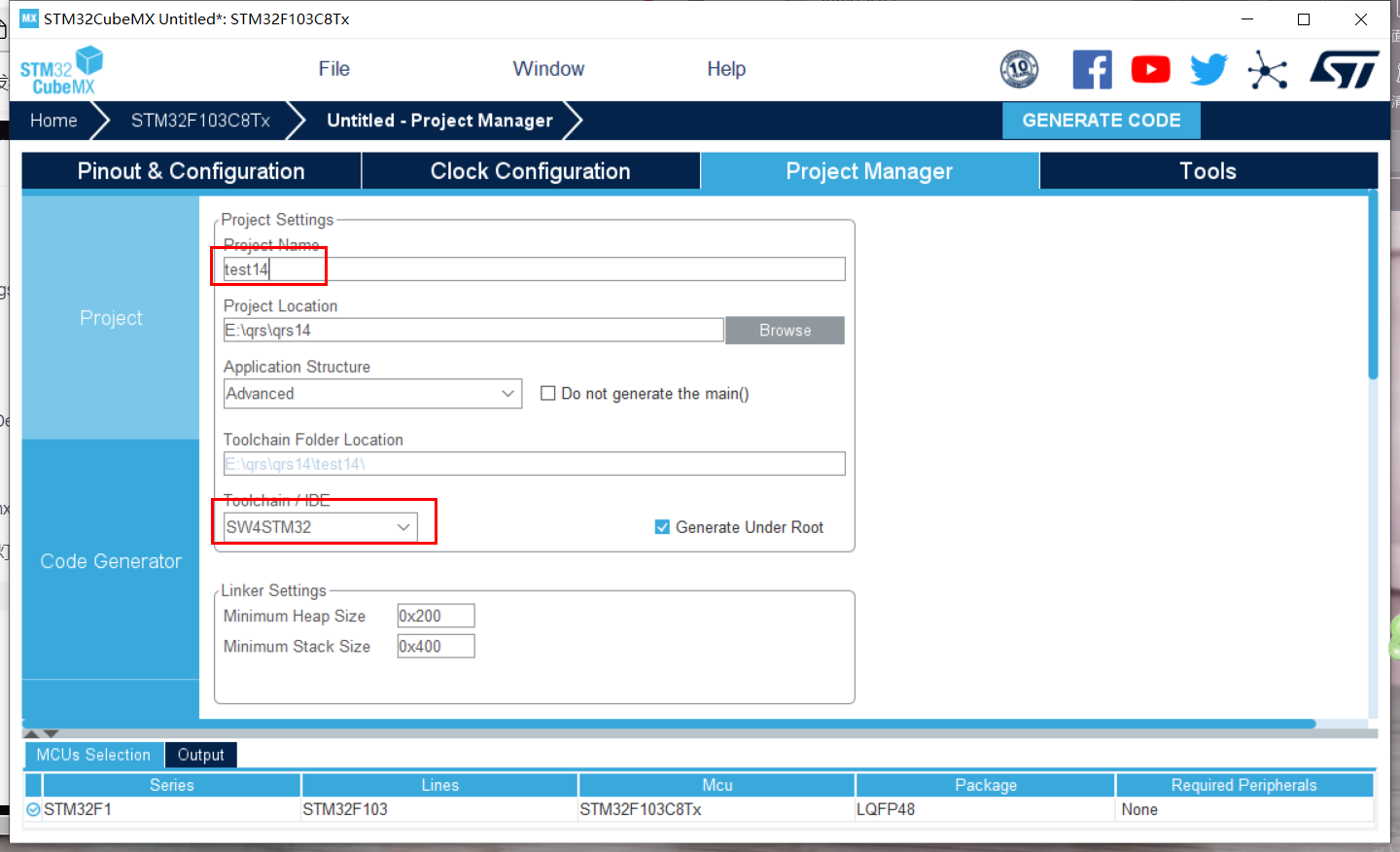Toggle Do not generate the main() checkbox
Viewport: 1400px width, 852px height.
tap(548, 394)
